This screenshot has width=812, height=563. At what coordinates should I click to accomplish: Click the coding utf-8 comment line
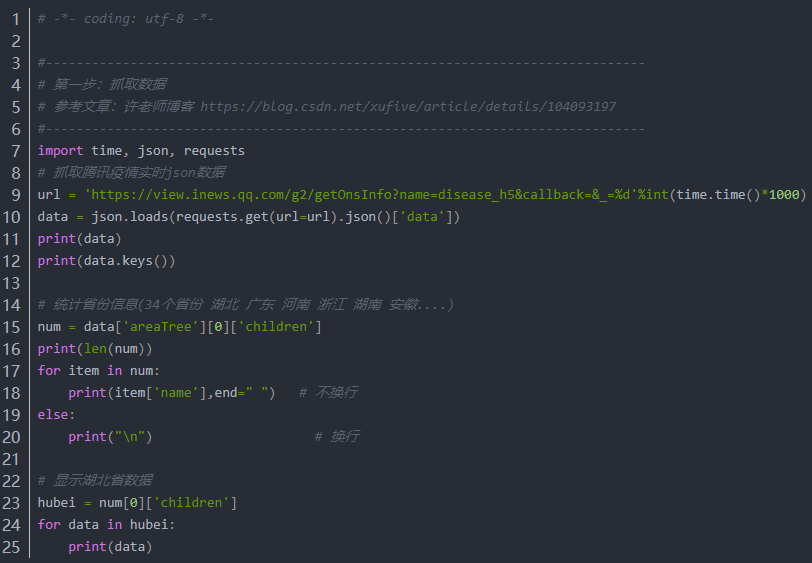click(126, 19)
